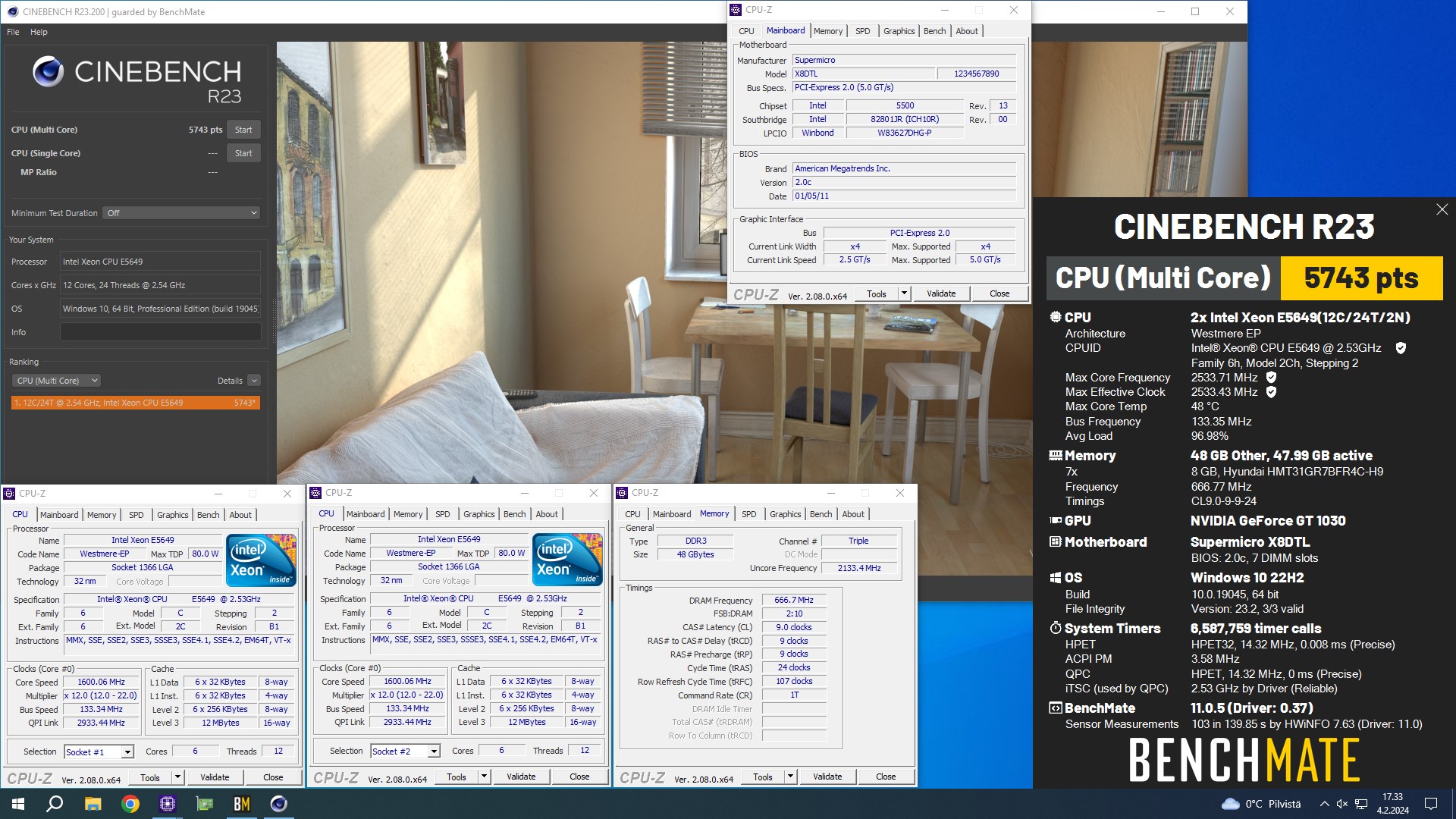The width and height of the screenshot is (1456, 819).
Task: Click the clock showing 17.33
Action: [x=1392, y=797]
